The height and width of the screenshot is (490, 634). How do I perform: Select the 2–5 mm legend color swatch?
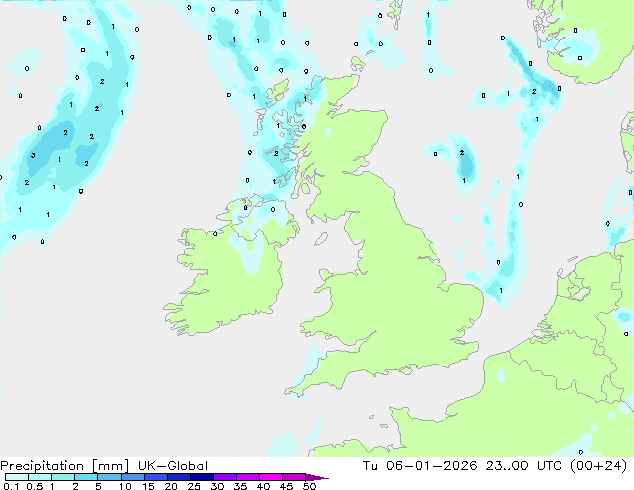[x=86, y=477]
